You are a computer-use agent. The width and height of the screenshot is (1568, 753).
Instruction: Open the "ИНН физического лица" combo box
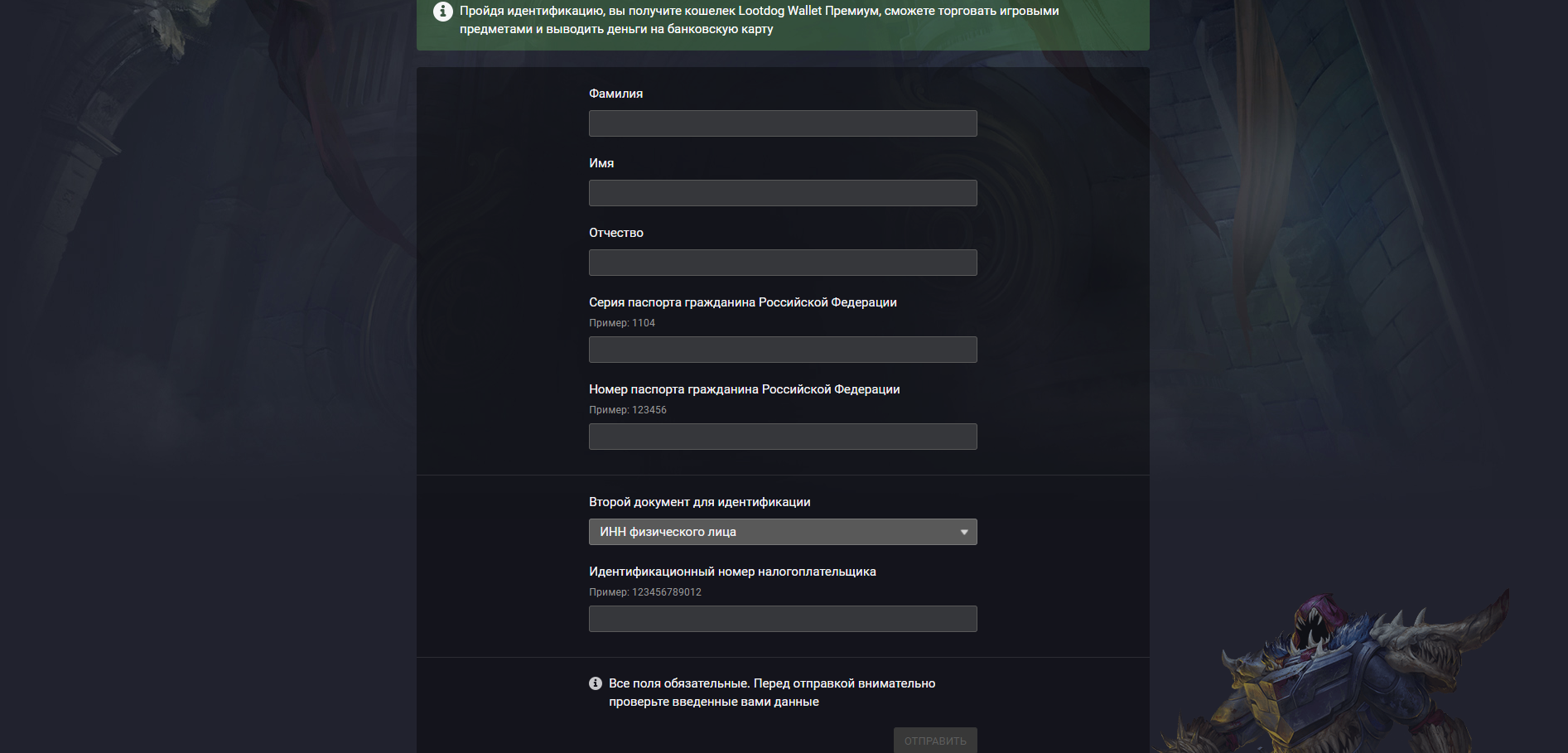pyautogui.click(x=783, y=532)
